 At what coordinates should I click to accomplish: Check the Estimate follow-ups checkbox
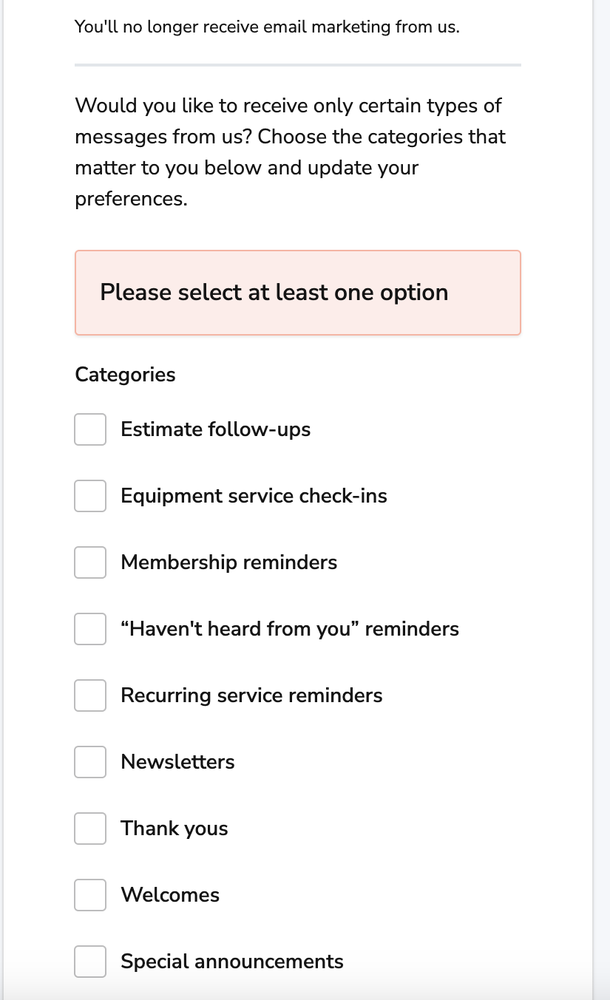(90, 429)
